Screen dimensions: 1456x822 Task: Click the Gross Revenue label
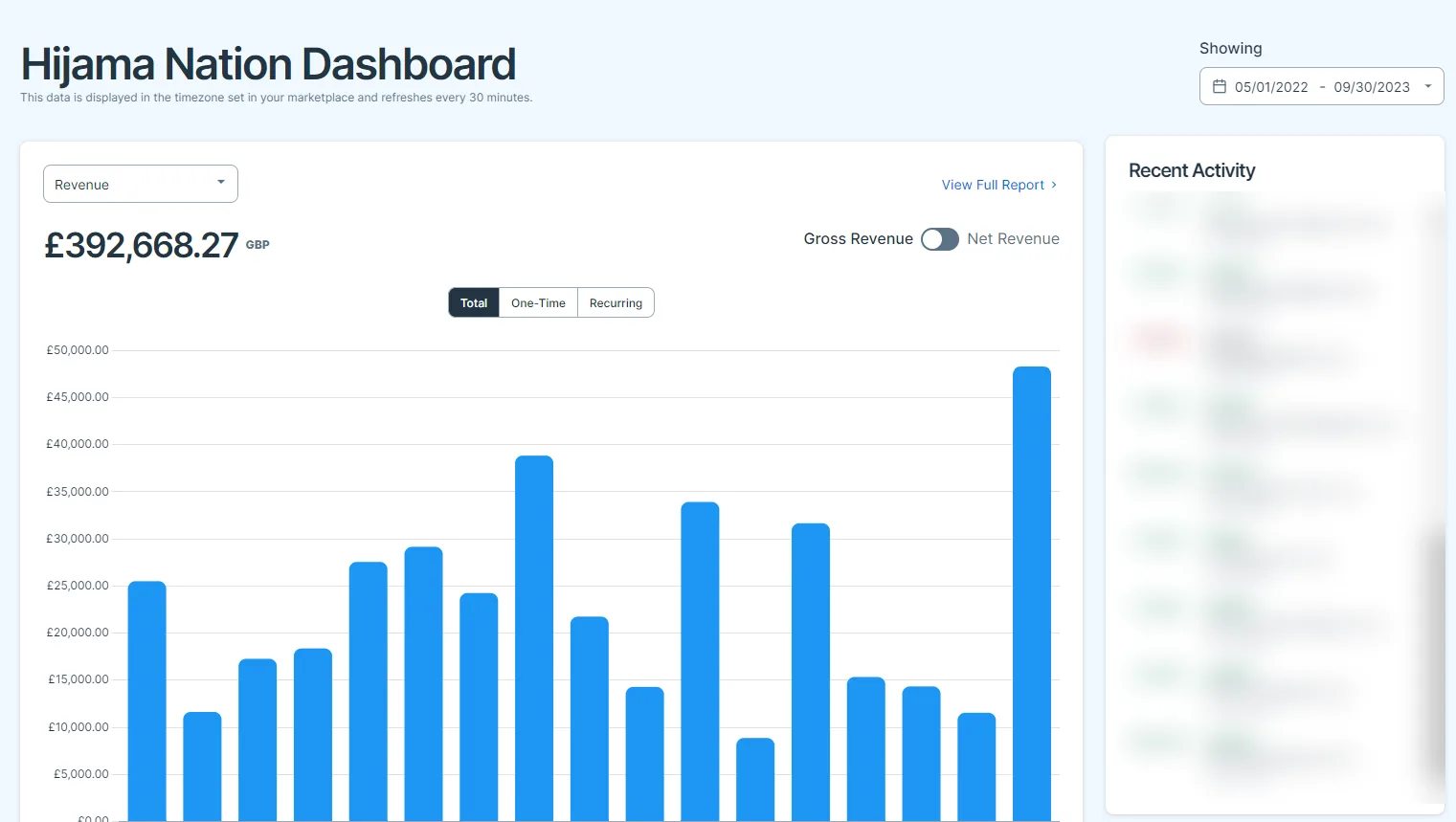859,239
